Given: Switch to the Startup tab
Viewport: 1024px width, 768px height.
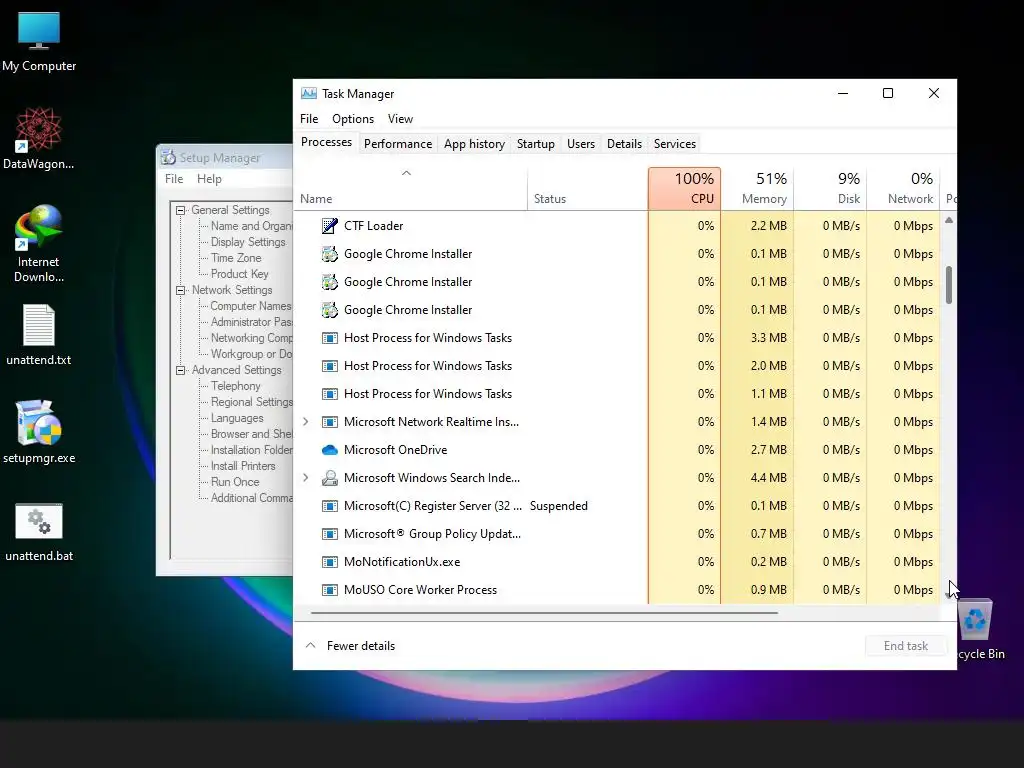Looking at the screenshot, I should (536, 144).
